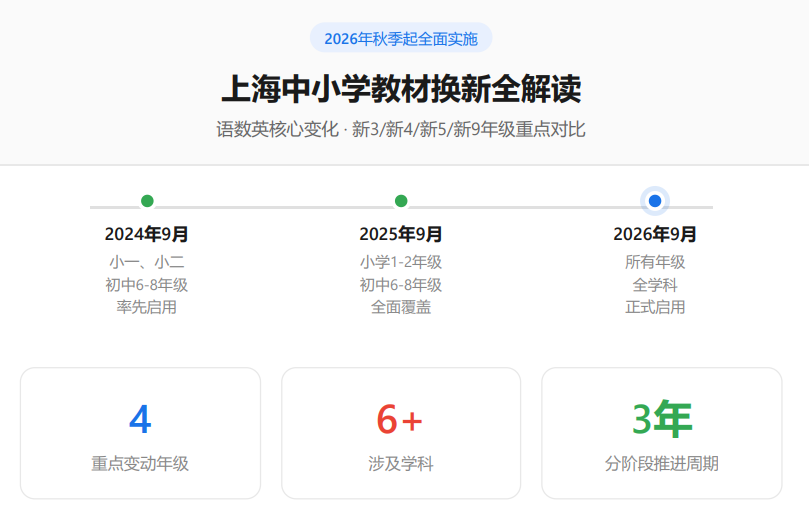This screenshot has height=510, width=809.
Task: Click the blue number 4
Action: click(x=140, y=419)
